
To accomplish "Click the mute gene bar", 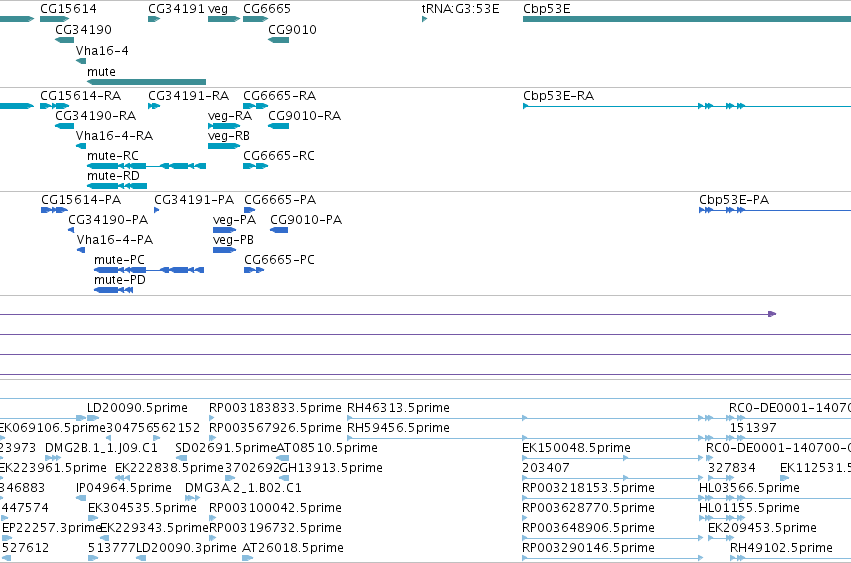I will (x=147, y=82).
